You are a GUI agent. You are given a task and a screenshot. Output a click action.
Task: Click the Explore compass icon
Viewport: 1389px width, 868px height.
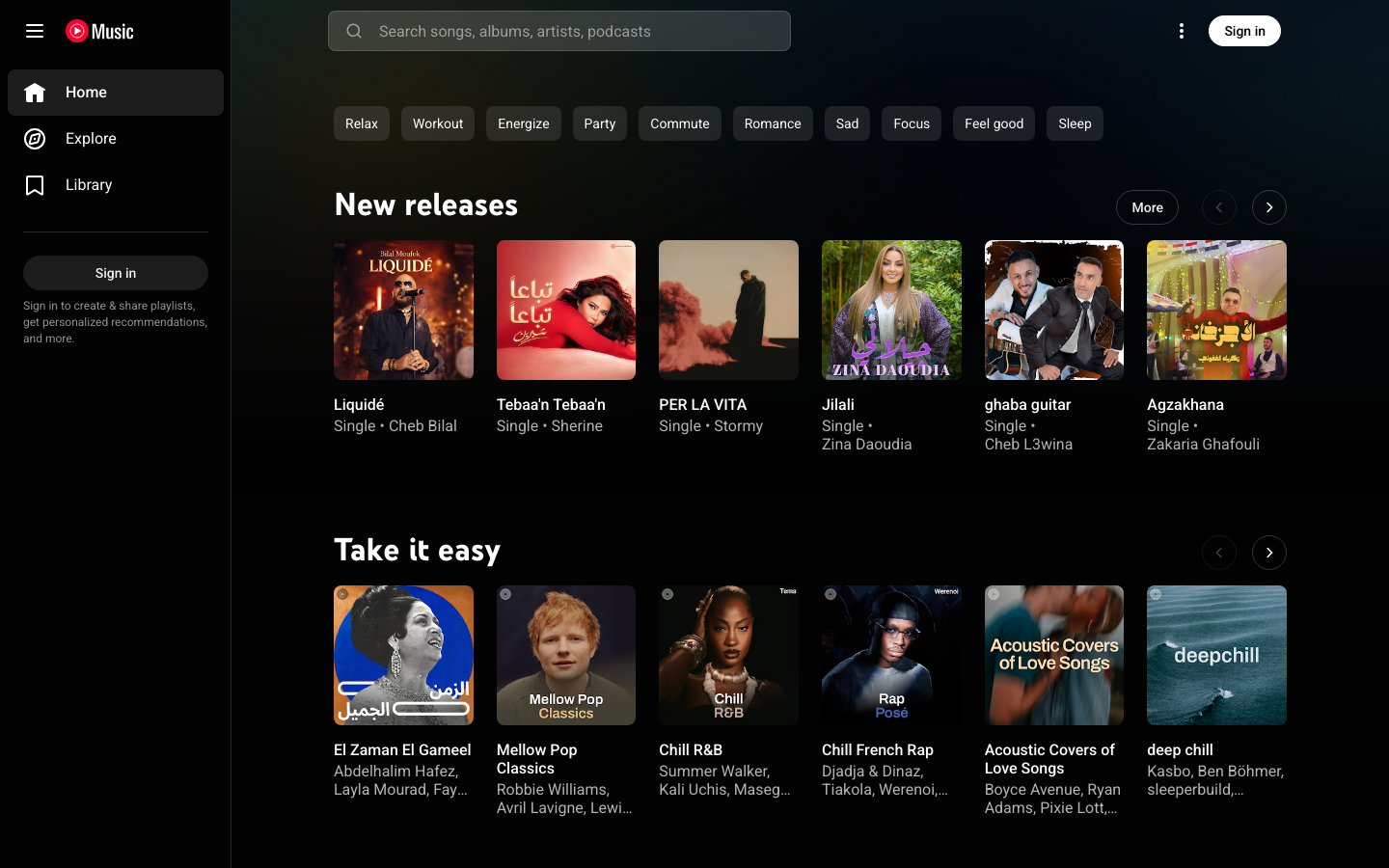pyautogui.click(x=35, y=139)
